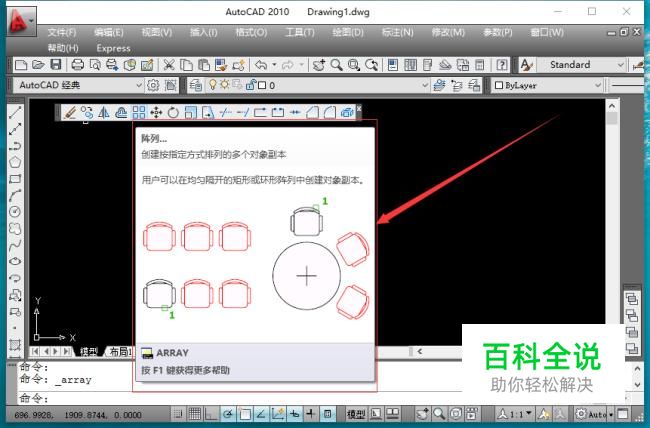Screen dimensions: 650x428
Task: Select the Copy object tool
Action: pos(87,112)
